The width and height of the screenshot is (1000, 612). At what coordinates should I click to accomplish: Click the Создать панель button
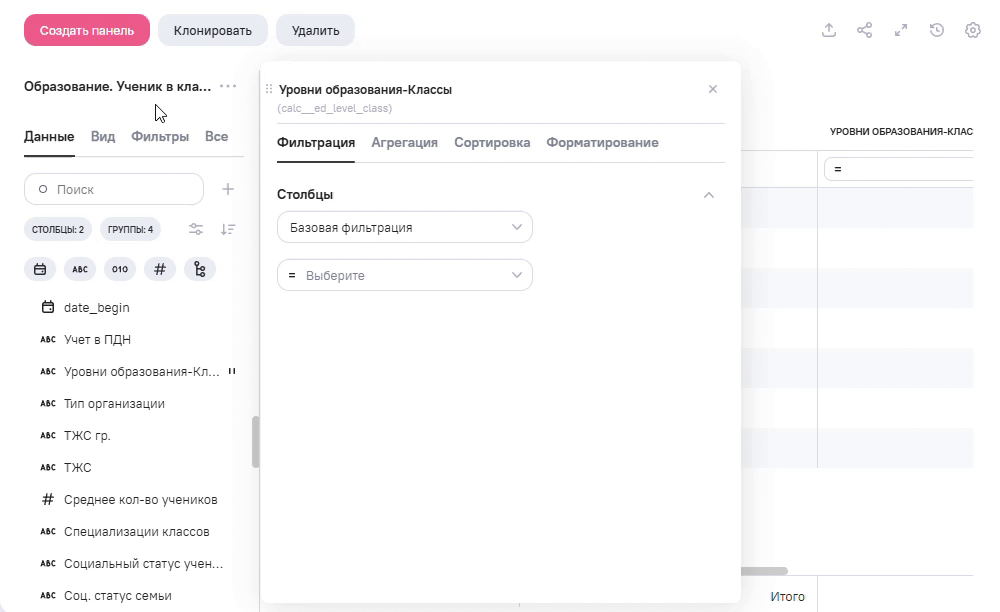[87, 30]
